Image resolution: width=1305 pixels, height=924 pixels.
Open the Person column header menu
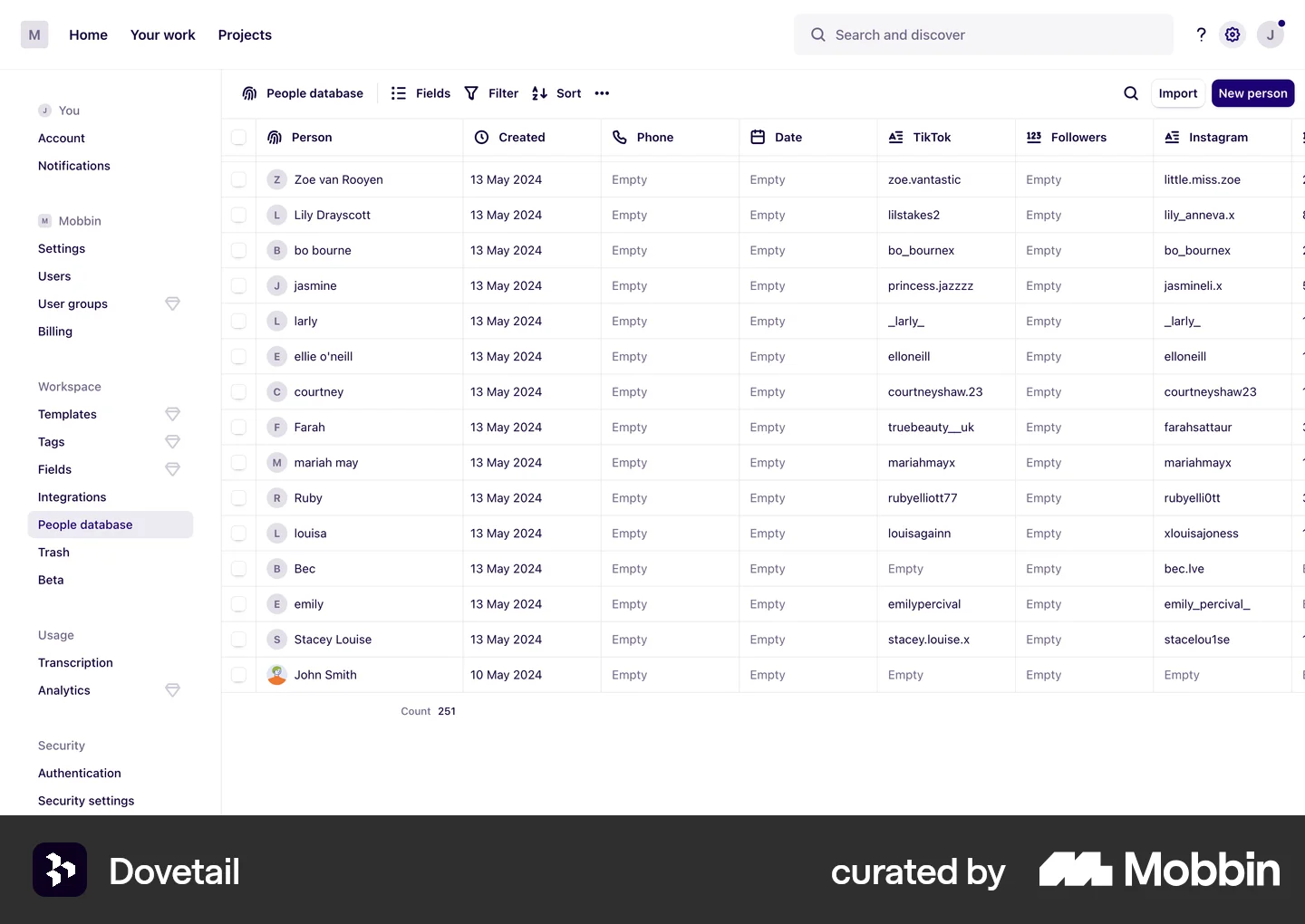pos(360,138)
